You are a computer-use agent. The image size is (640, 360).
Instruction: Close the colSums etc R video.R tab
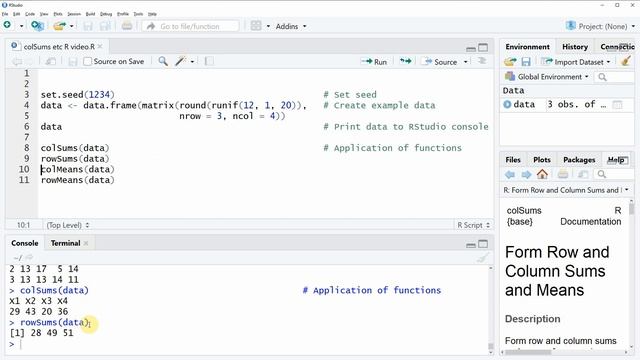click(100, 47)
